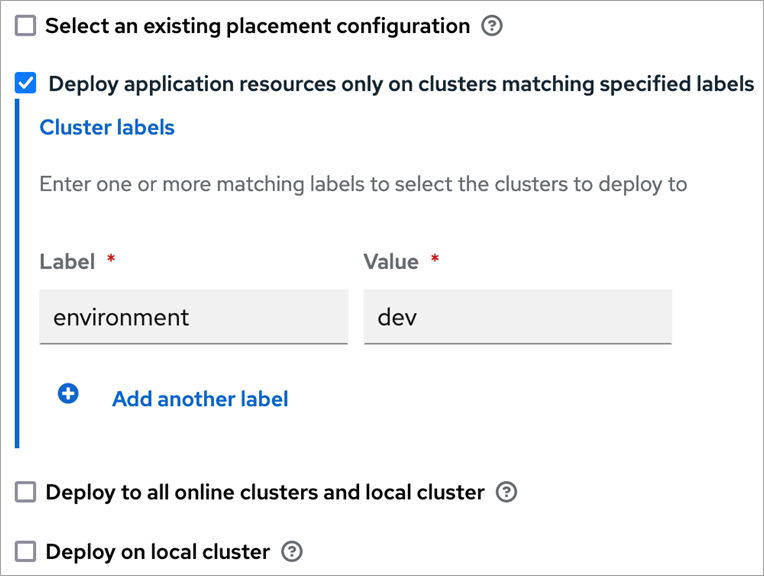764x576 pixels.
Task: Click the Label column heading
Action: 67,262
